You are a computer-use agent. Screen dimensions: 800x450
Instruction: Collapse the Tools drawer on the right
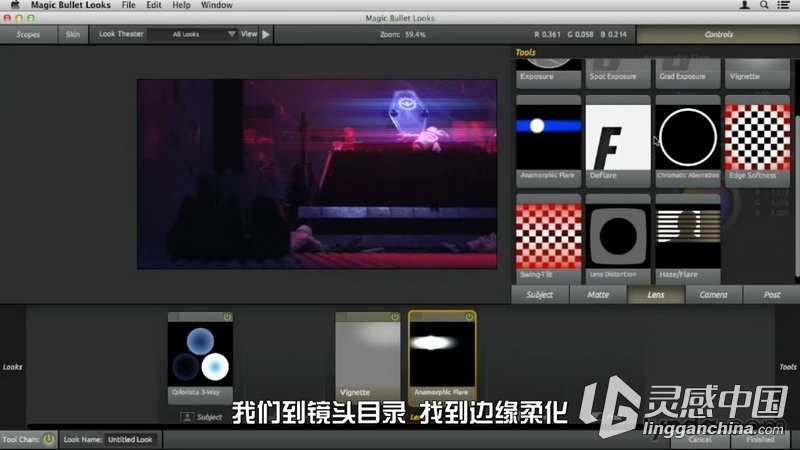[788, 367]
